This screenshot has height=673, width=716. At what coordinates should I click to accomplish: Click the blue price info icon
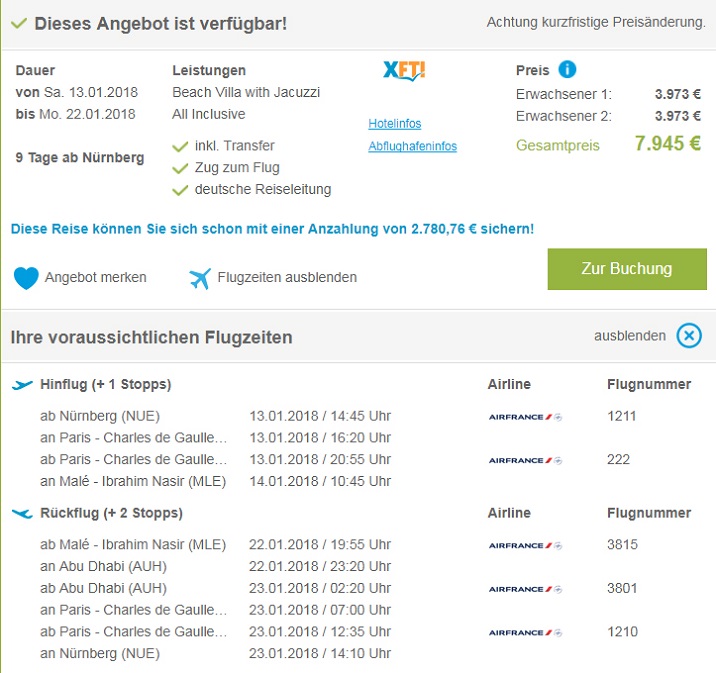click(x=567, y=70)
